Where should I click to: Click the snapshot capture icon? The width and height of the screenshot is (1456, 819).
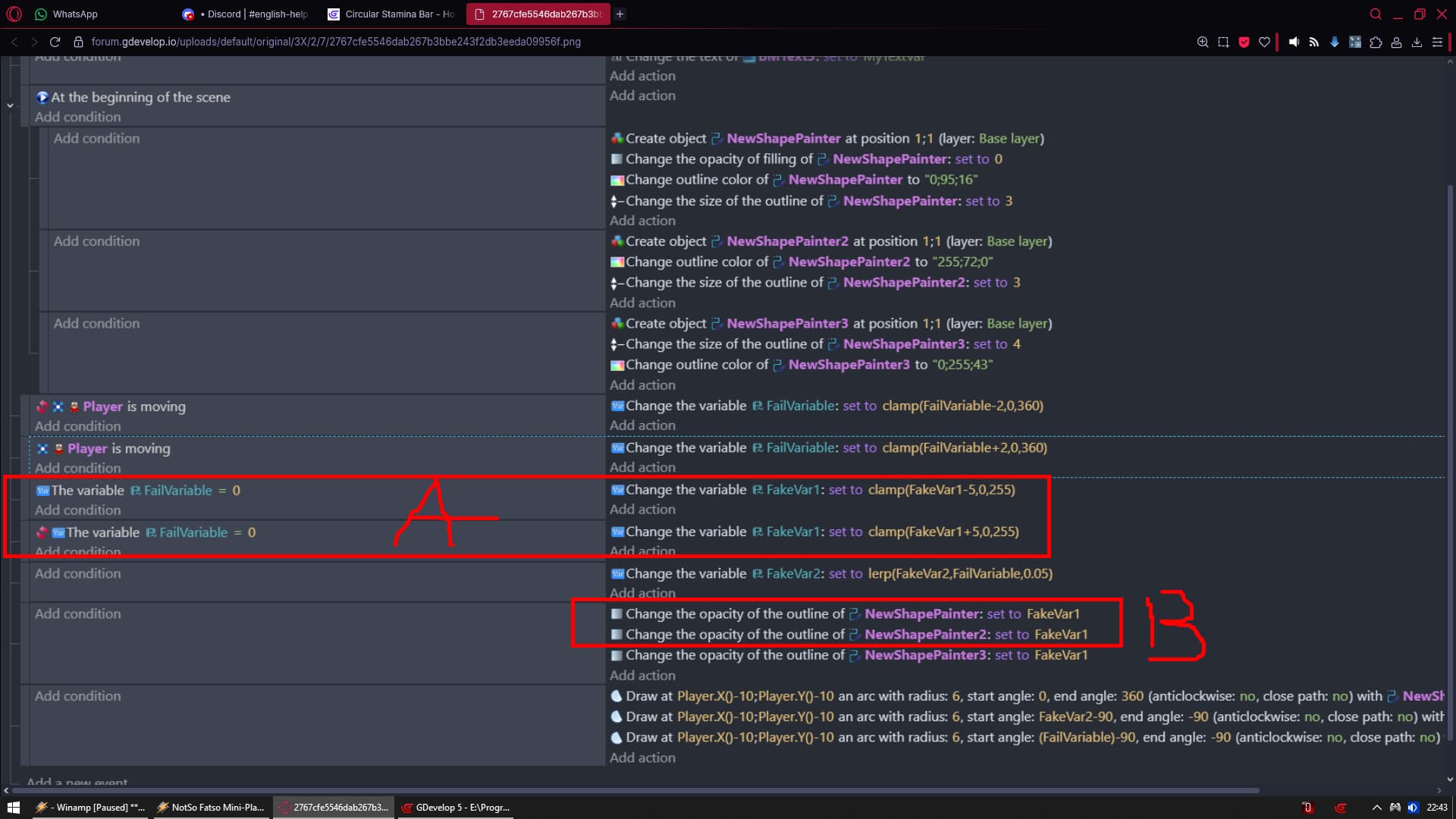[x=1223, y=42]
